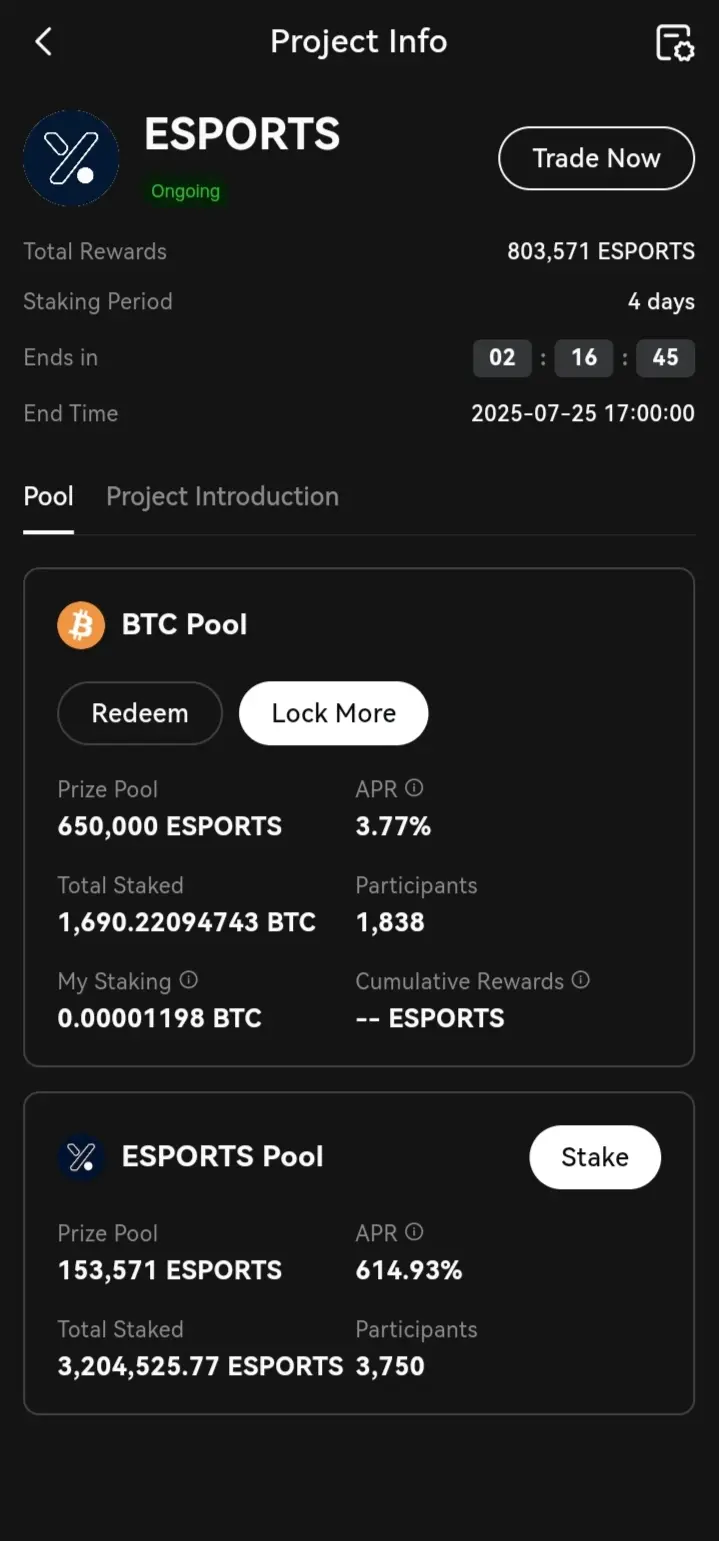
Task: Open the staking records icon at top right
Action: pyautogui.click(x=675, y=42)
